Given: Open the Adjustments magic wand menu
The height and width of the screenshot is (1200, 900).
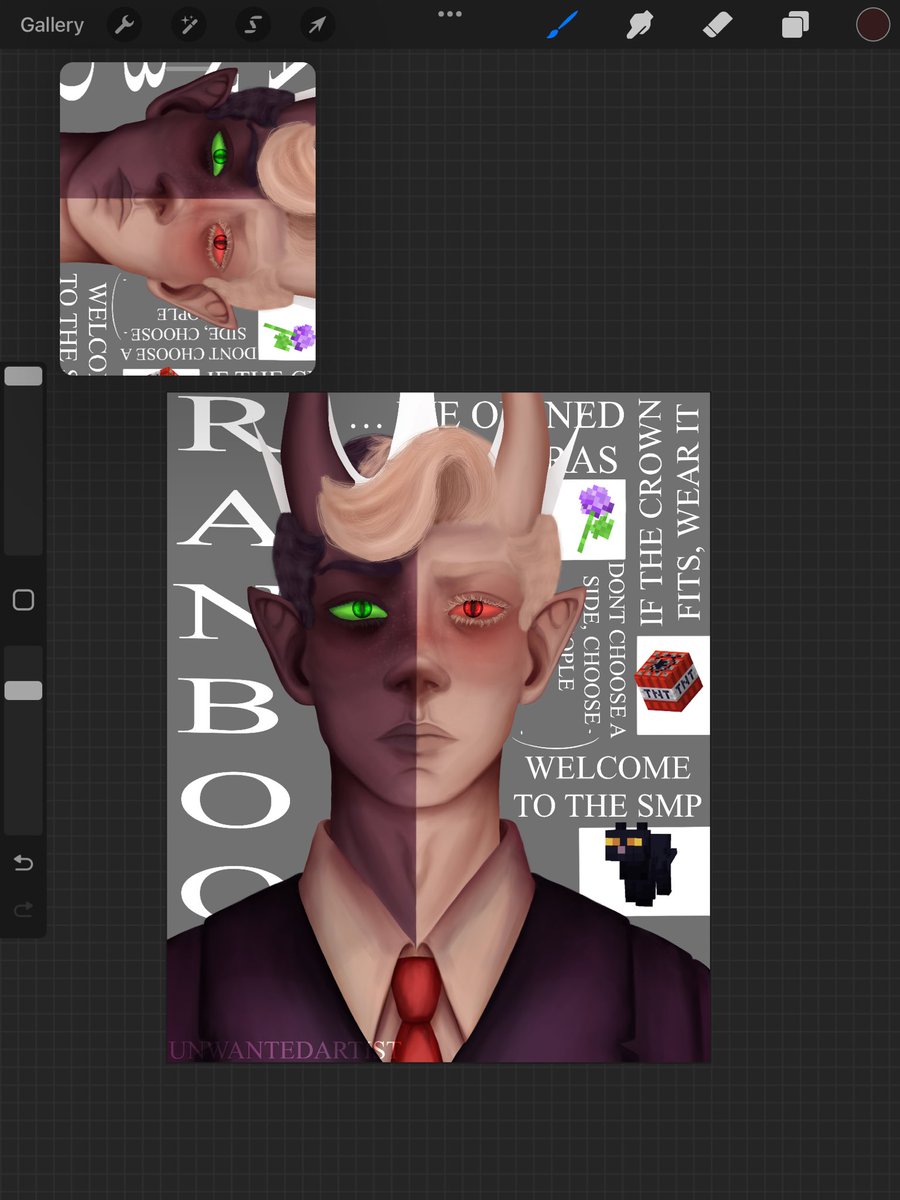Looking at the screenshot, I should 188,25.
